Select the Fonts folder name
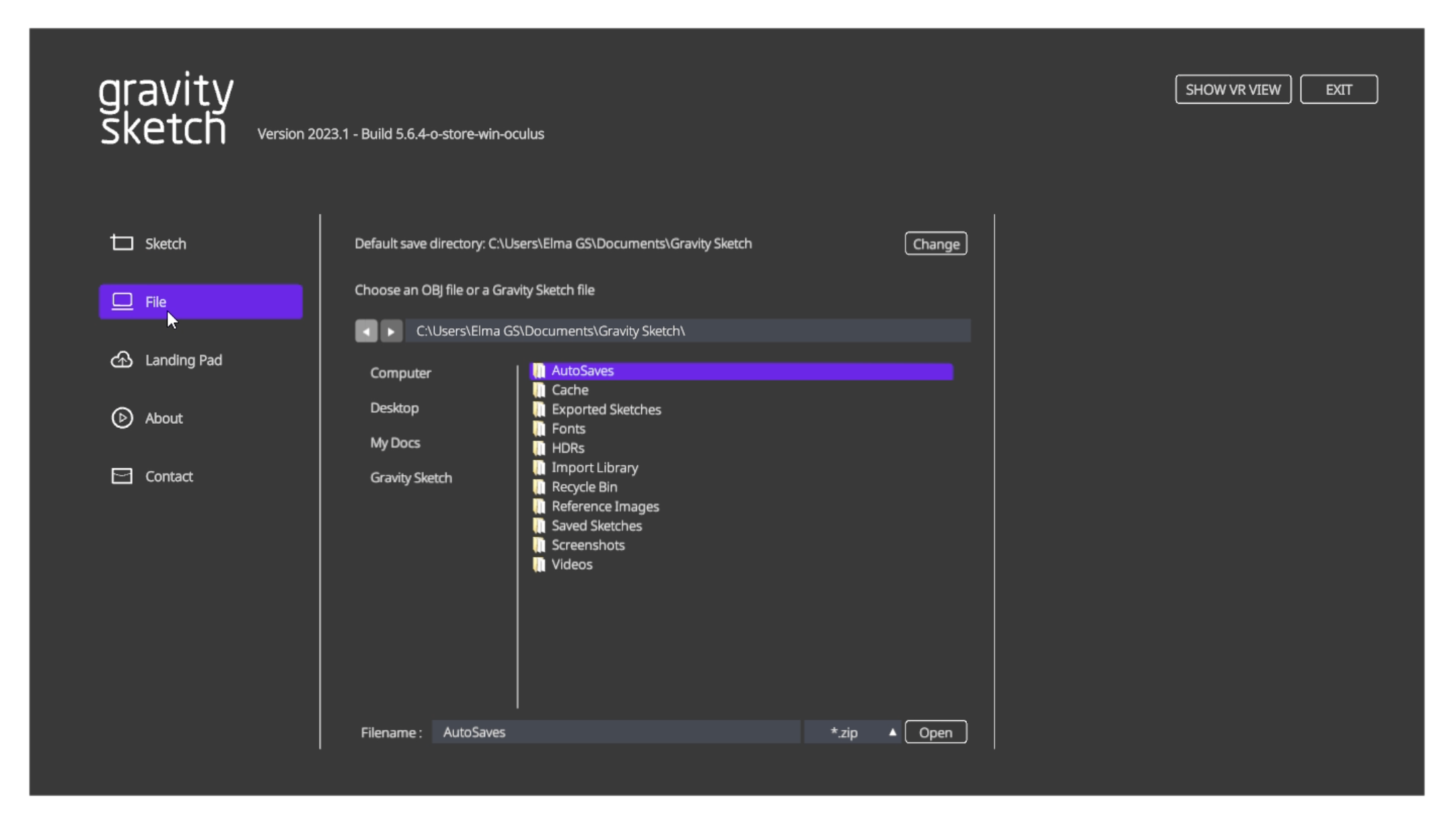This screenshot has height=818, width=1456. tap(569, 429)
